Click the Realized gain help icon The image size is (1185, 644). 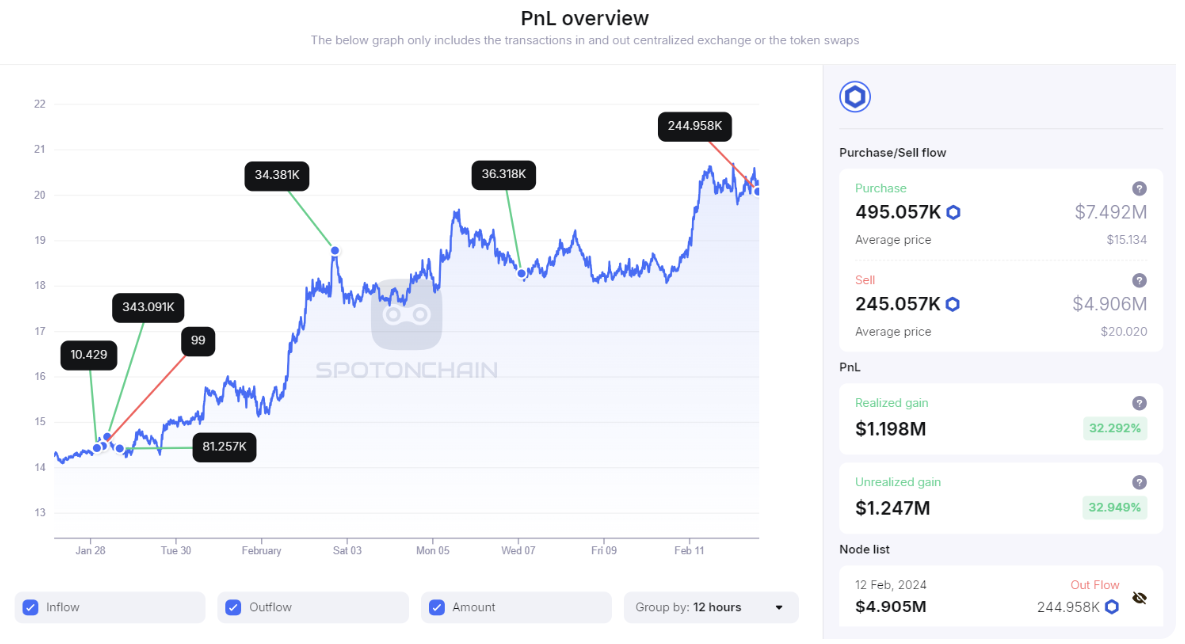(1139, 404)
